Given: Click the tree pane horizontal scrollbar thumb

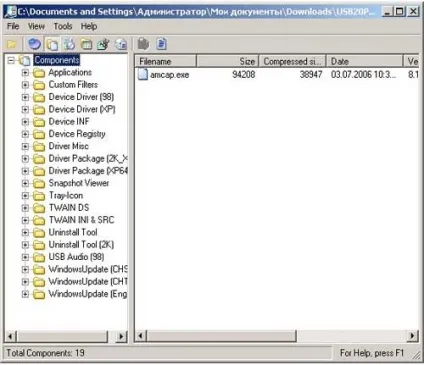Looking at the screenshot, I should coord(62,336).
